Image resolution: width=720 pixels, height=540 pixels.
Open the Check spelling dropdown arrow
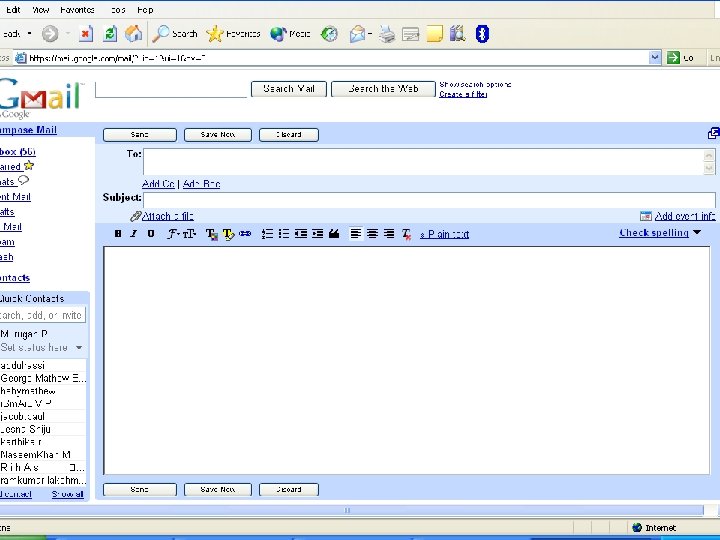697,233
